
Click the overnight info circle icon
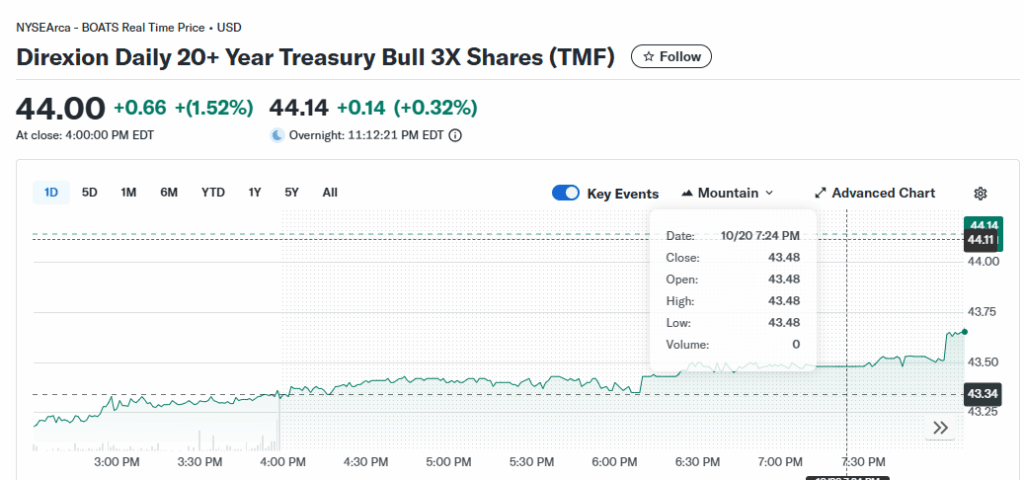455,135
